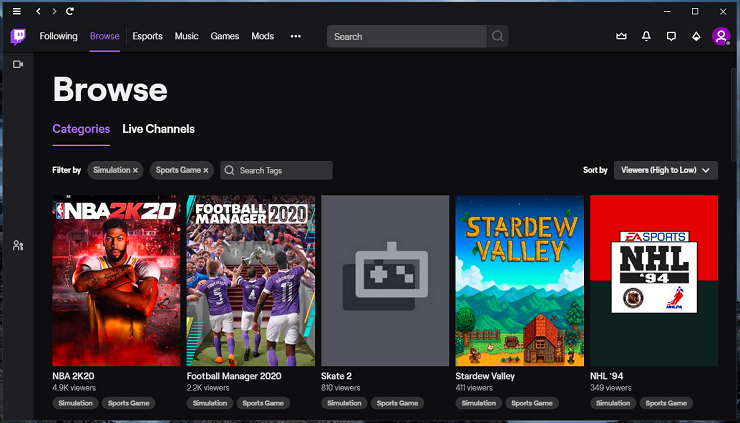Select Browse in top navigation
The width and height of the screenshot is (740, 423).
[x=105, y=36]
